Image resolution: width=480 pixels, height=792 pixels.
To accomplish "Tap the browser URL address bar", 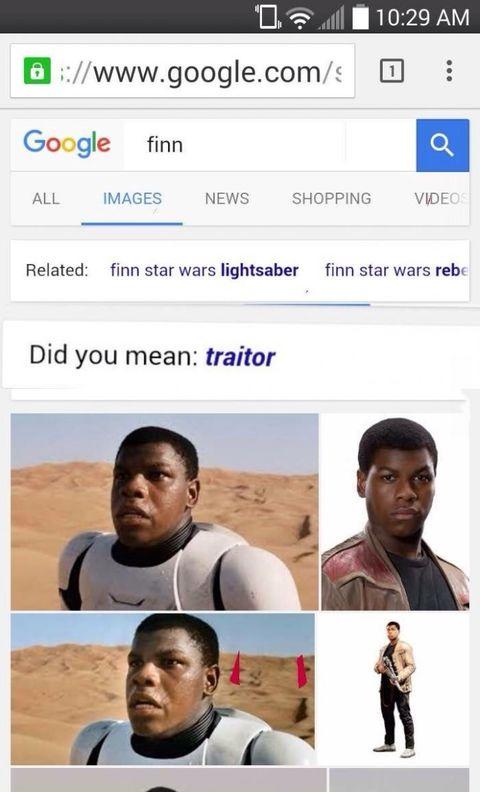I will pos(182,71).
